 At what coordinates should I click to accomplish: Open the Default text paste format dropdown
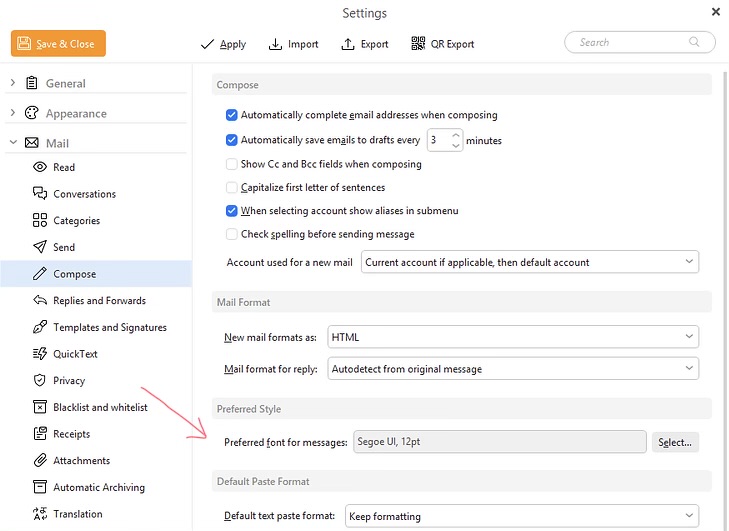[x=522, y=516]
